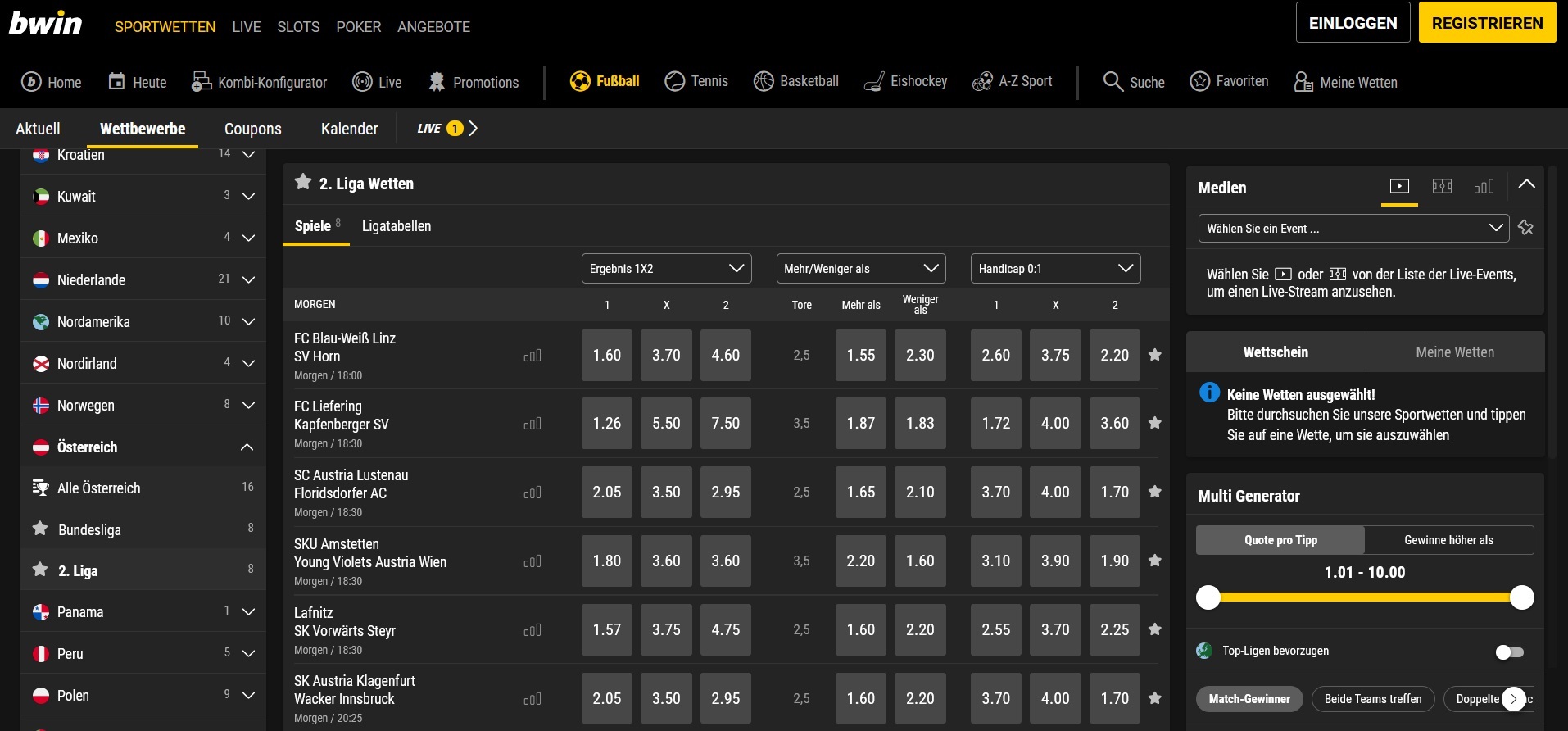Show video stream view in Medien panel
The height and width of the screenshot is (731, 1568).
tap(1399, 186)
